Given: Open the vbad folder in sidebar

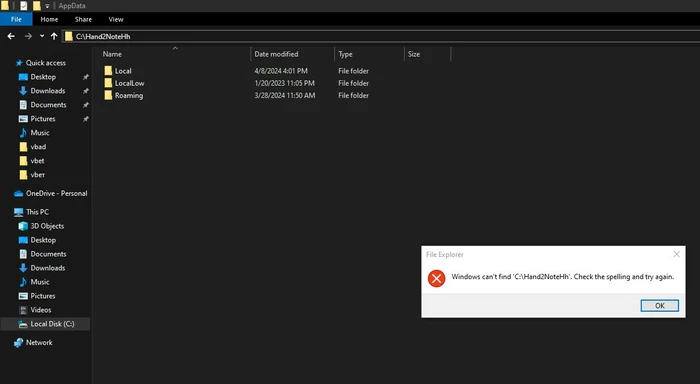Looking at the screenshot, I should tap(38, 146).
